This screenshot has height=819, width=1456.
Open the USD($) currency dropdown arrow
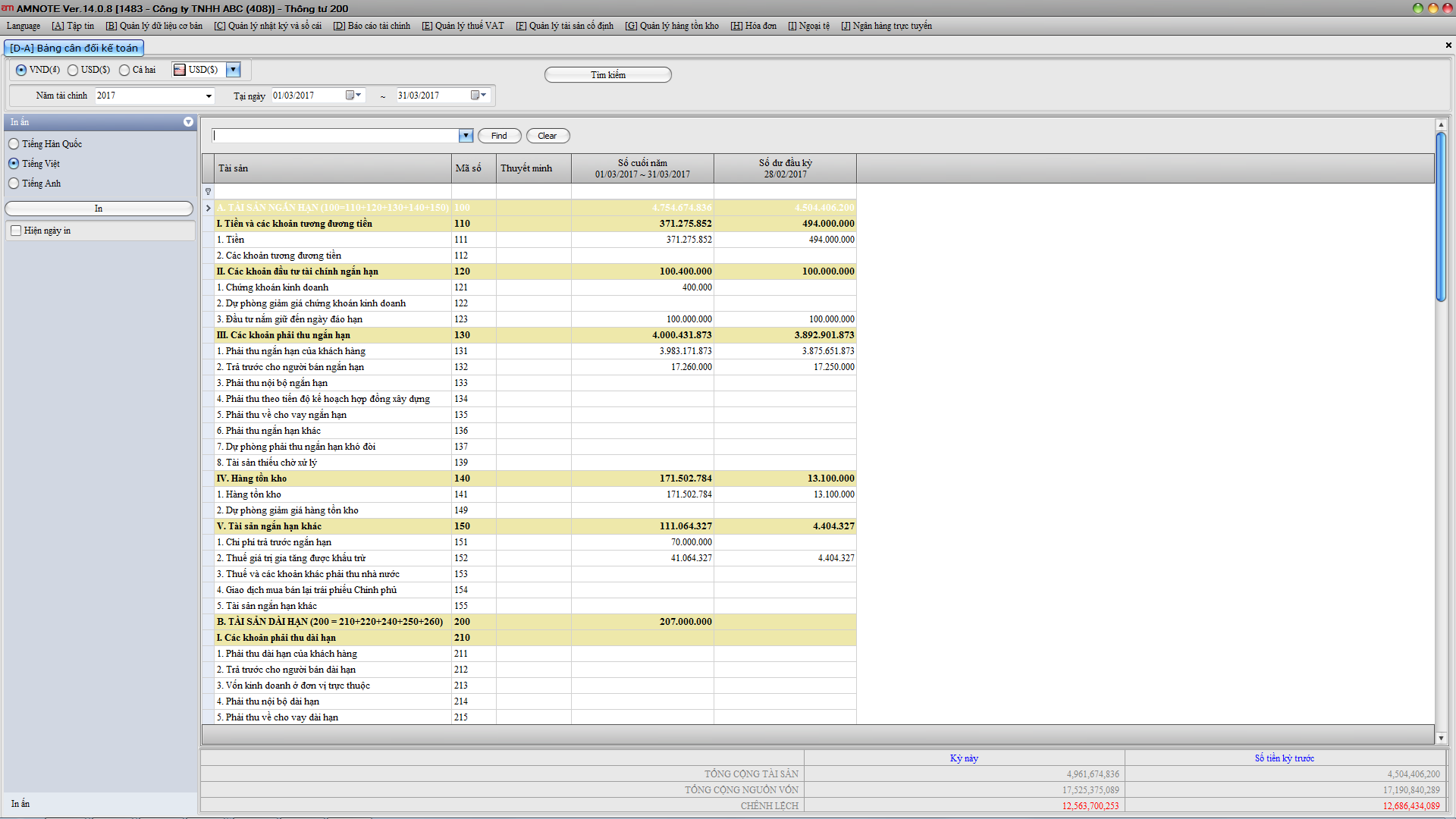234,70
